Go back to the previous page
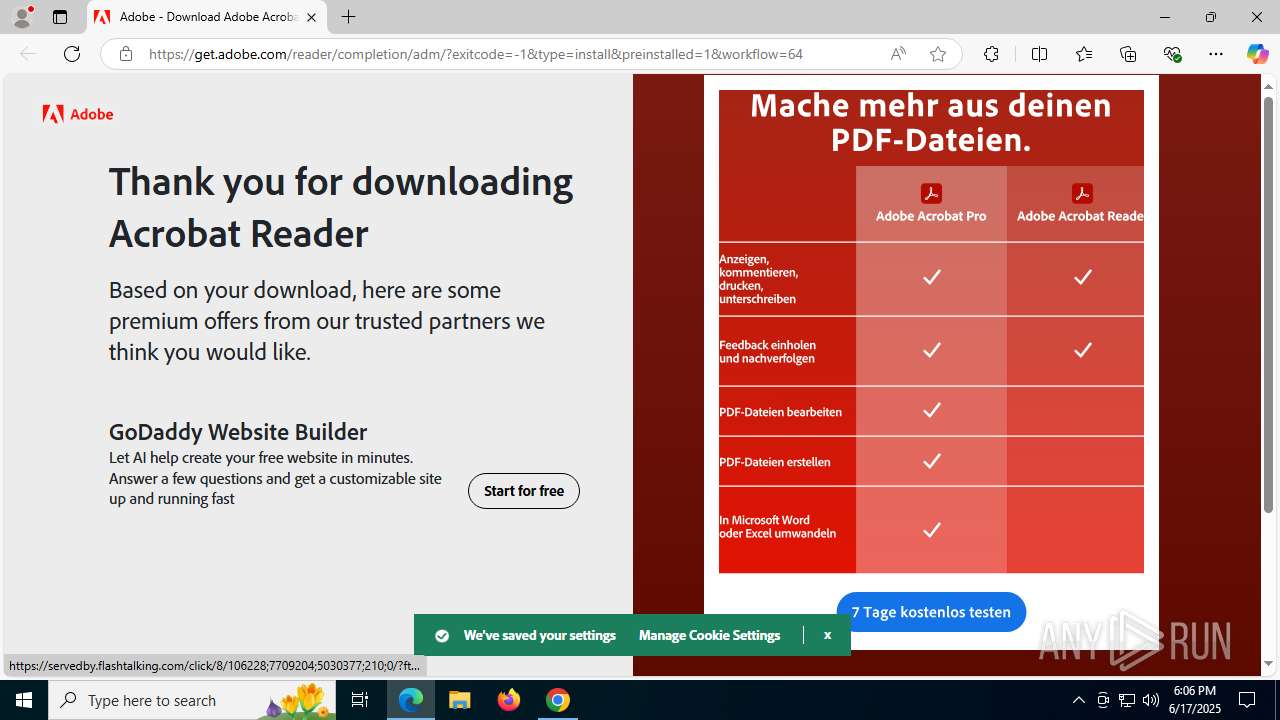Viewport: 1280px width, 720px height. (x=28, y=54)
